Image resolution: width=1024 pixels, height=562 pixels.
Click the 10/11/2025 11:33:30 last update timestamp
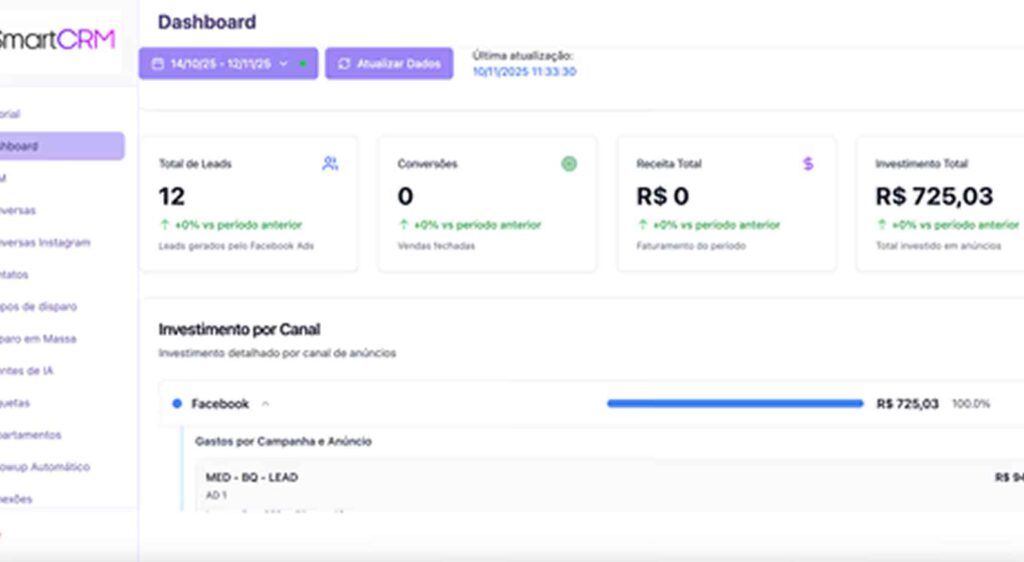(523, 72)
